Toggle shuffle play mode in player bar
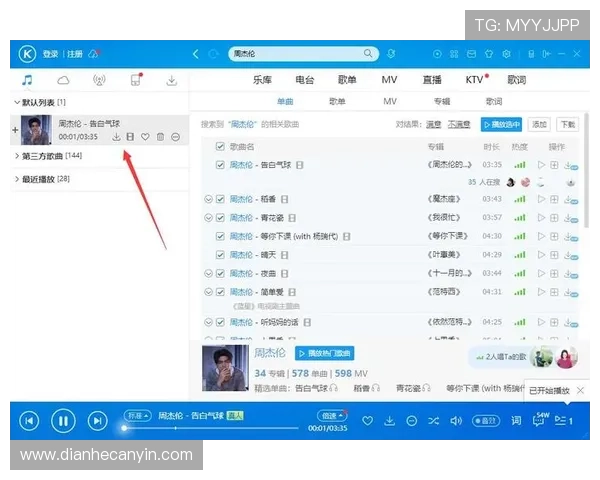This screenshot has height=480, width=600. 434,421
